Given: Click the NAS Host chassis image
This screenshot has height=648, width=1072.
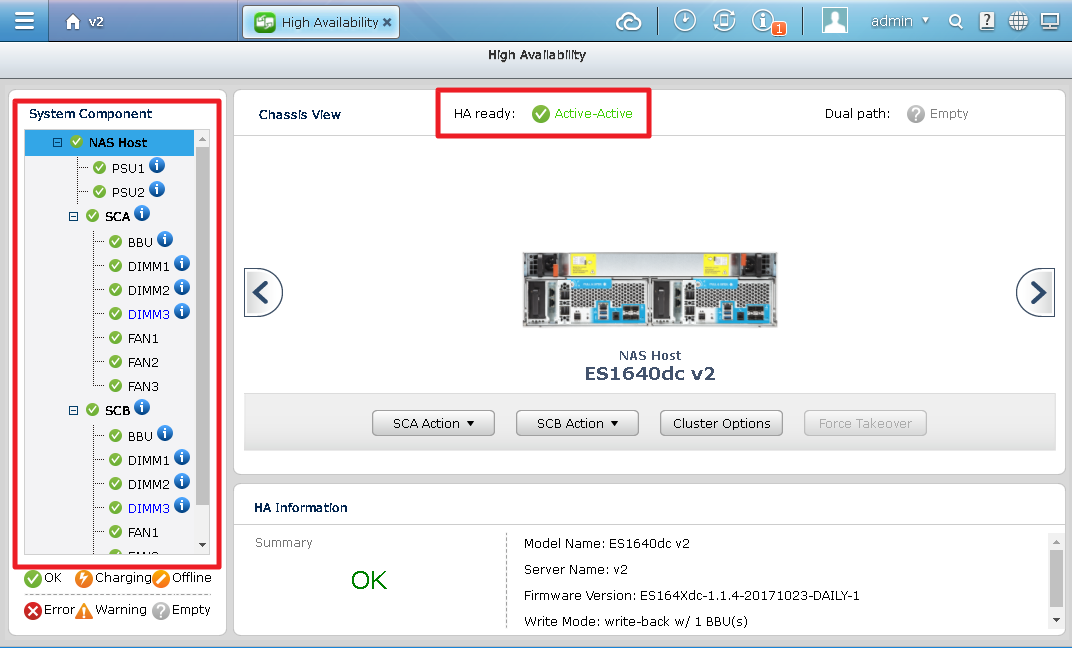Looking at the screenshot, I should [x=649, y=289].
